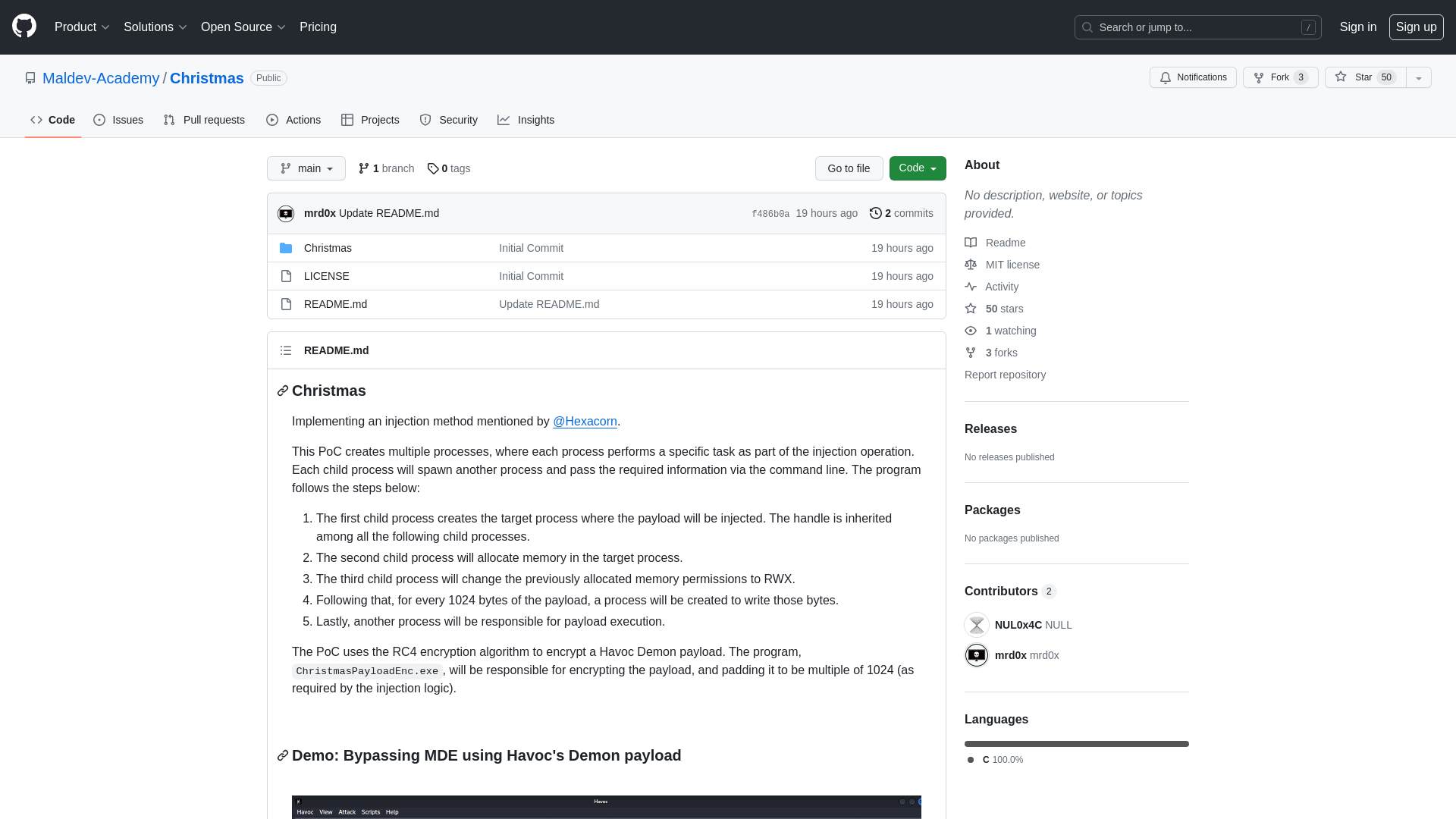This screenshot has width=1456, height=819.
Task: Toggle watching repository notifications
Action: 1193,77
